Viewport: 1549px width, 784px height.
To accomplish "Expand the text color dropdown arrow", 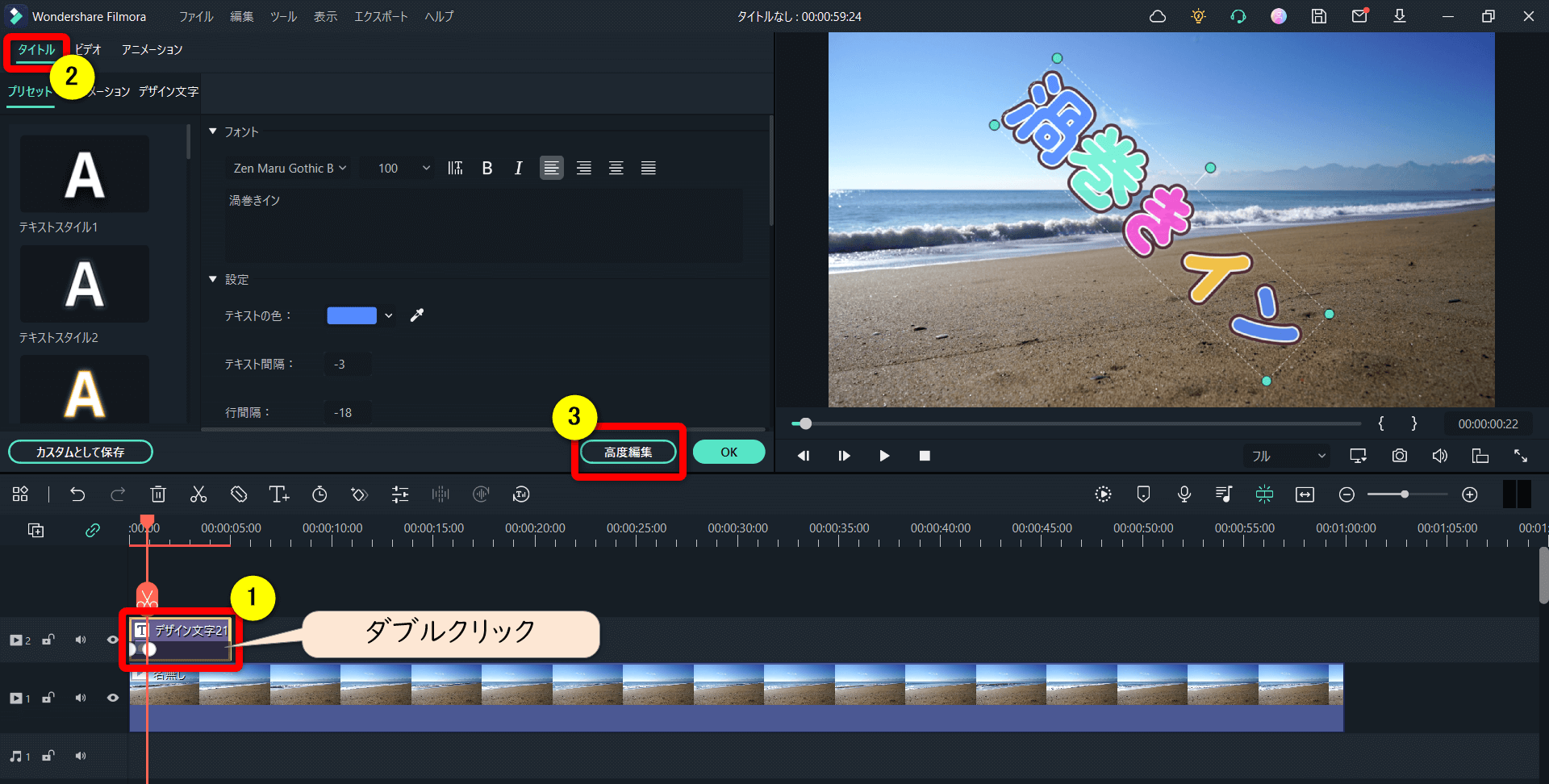I will [389, 315].
